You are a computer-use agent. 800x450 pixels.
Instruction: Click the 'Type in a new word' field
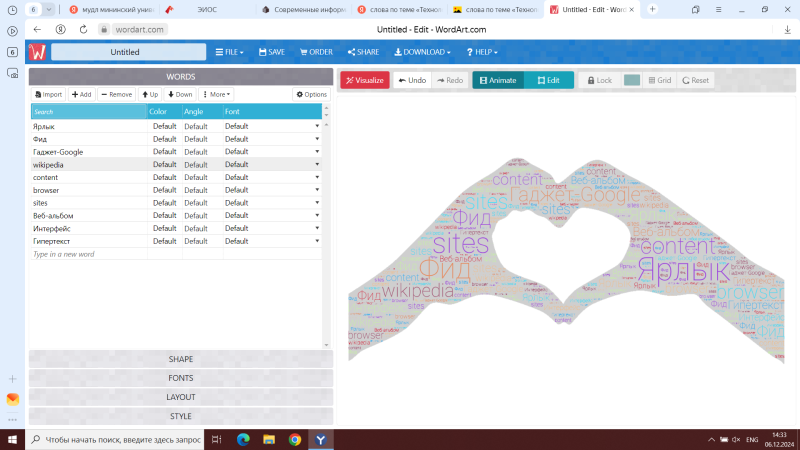click(x=88, y=254)
